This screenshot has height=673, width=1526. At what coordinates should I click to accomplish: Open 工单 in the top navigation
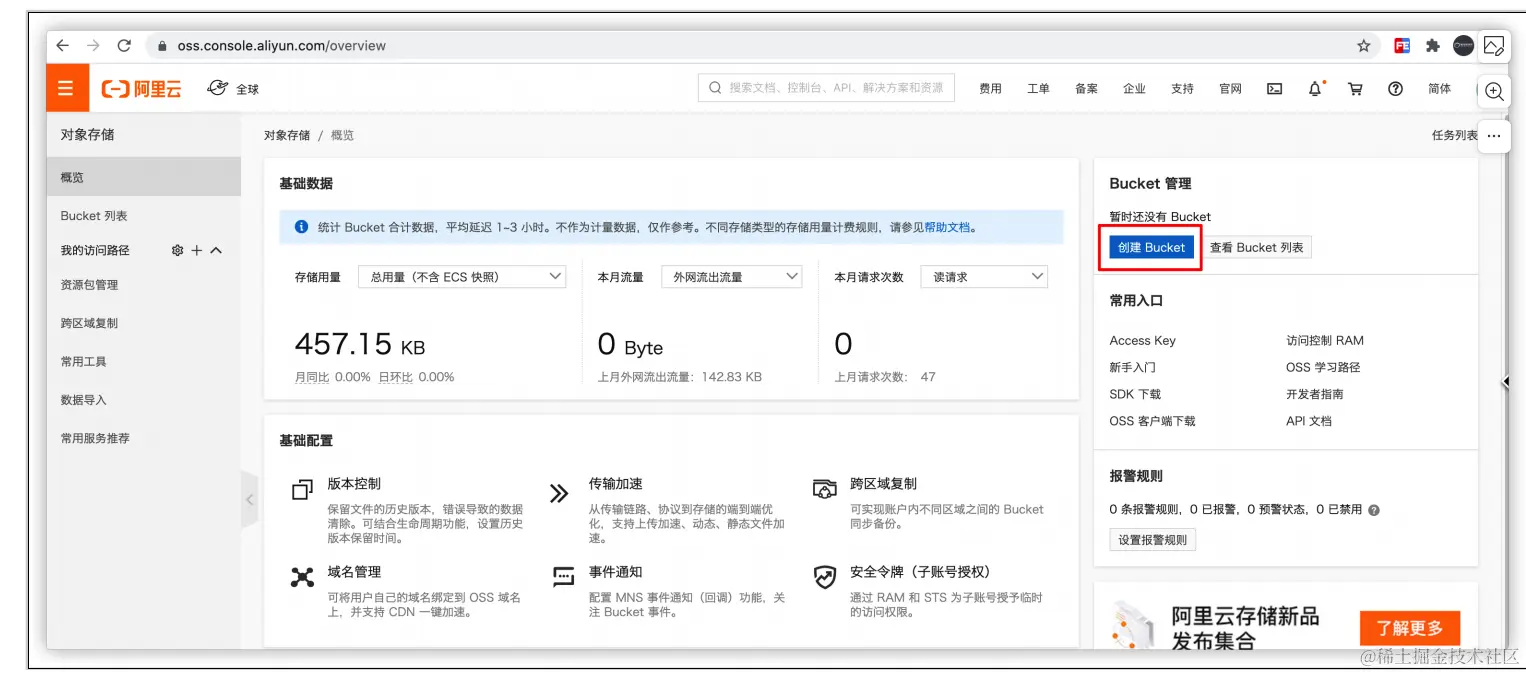(x=1038, y=89)
